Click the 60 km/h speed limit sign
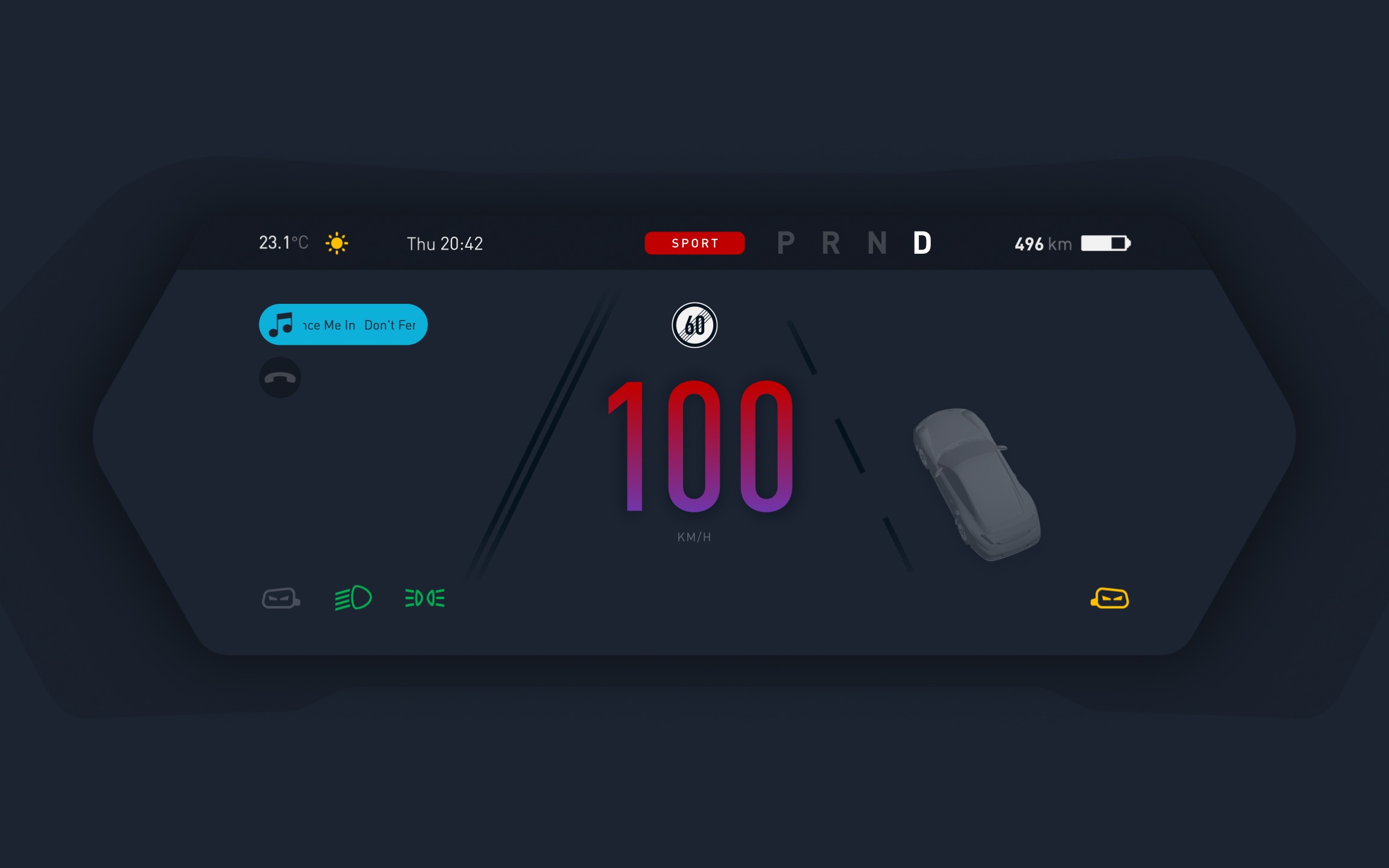Image resolution: width=1389 pixels, height=868 pixels. tap(693, 325)
